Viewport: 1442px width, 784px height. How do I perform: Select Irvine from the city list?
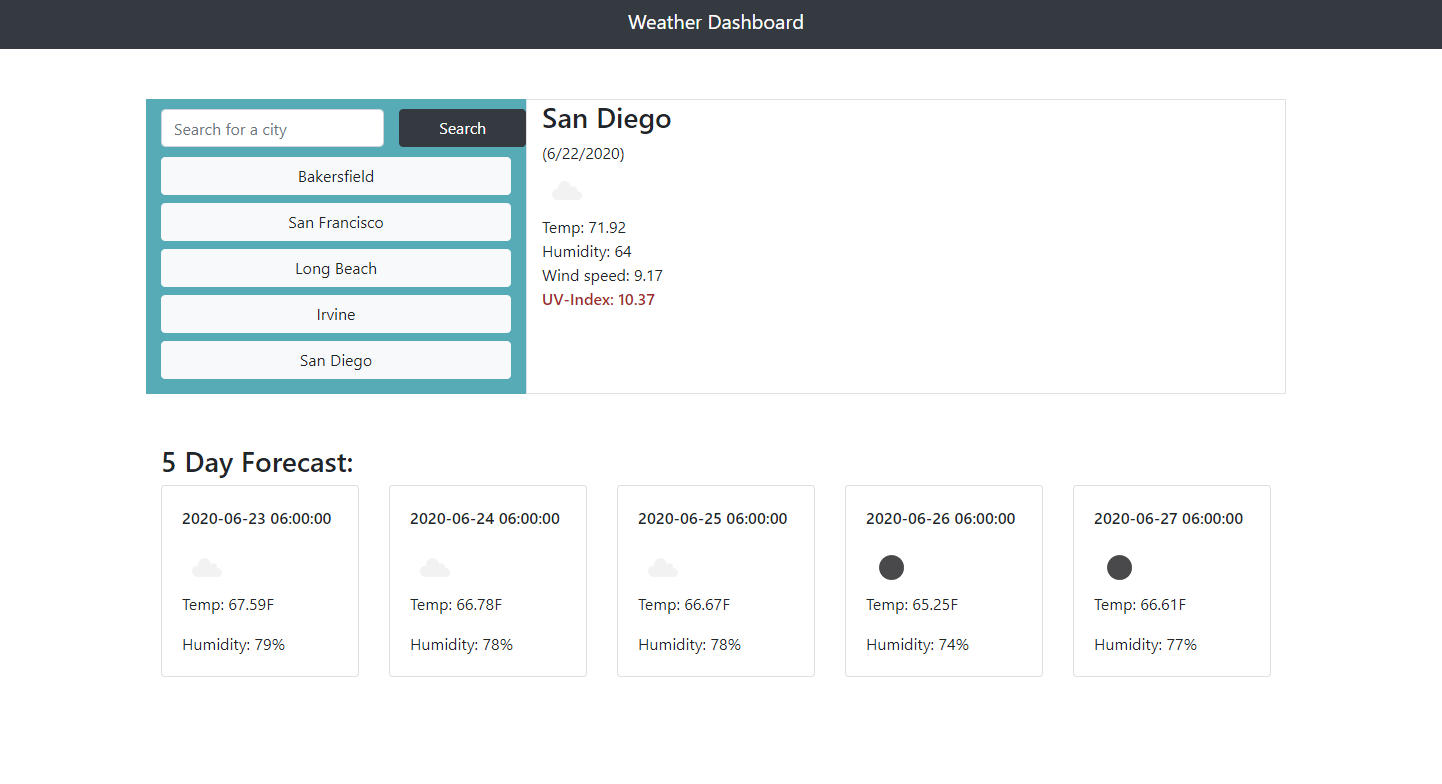pos(335,314)
